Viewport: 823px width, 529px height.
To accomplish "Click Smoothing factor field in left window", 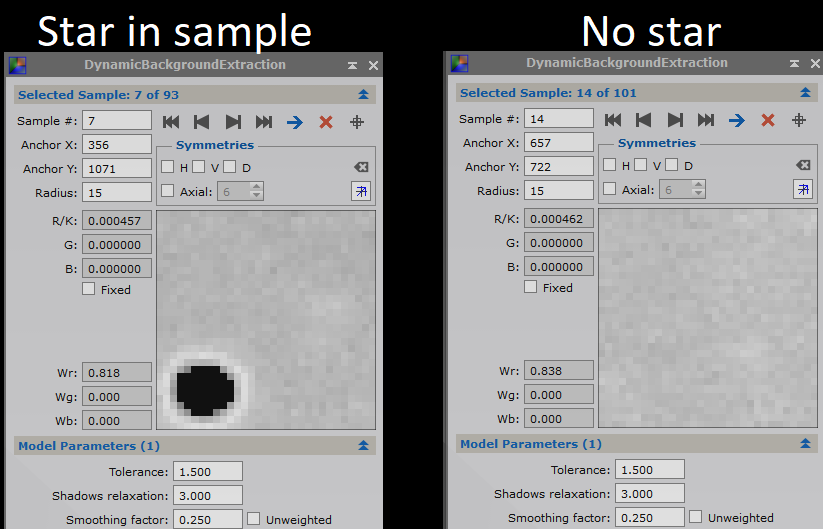I will [208, 520].
